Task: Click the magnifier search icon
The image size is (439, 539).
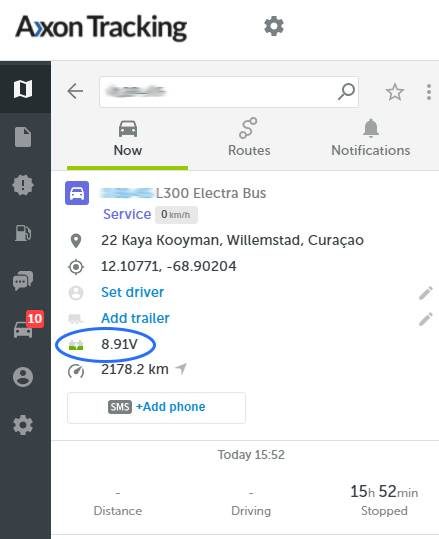Action: click(346, 91)
